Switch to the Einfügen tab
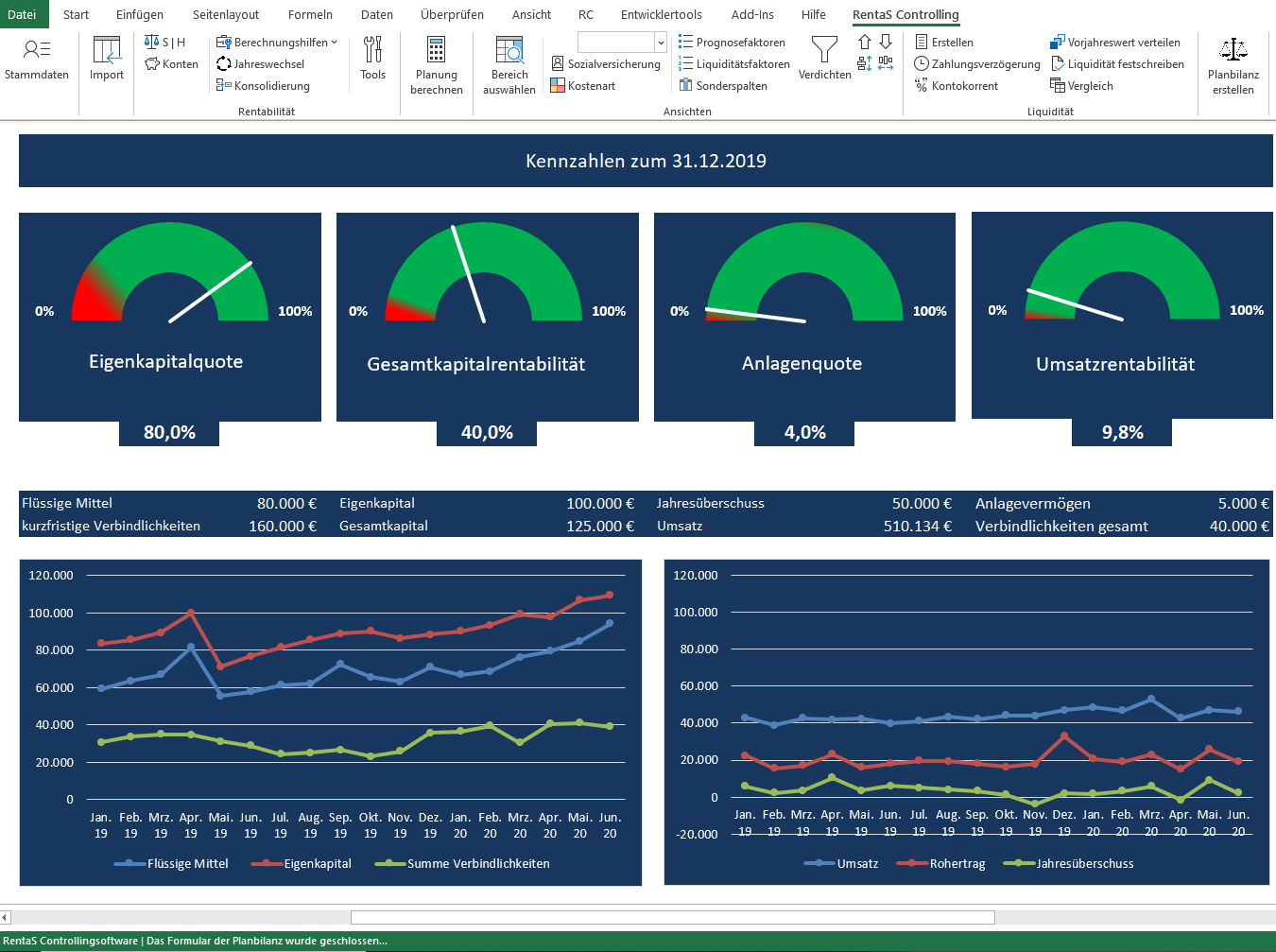1276x952 pixels. coord(140,14)
